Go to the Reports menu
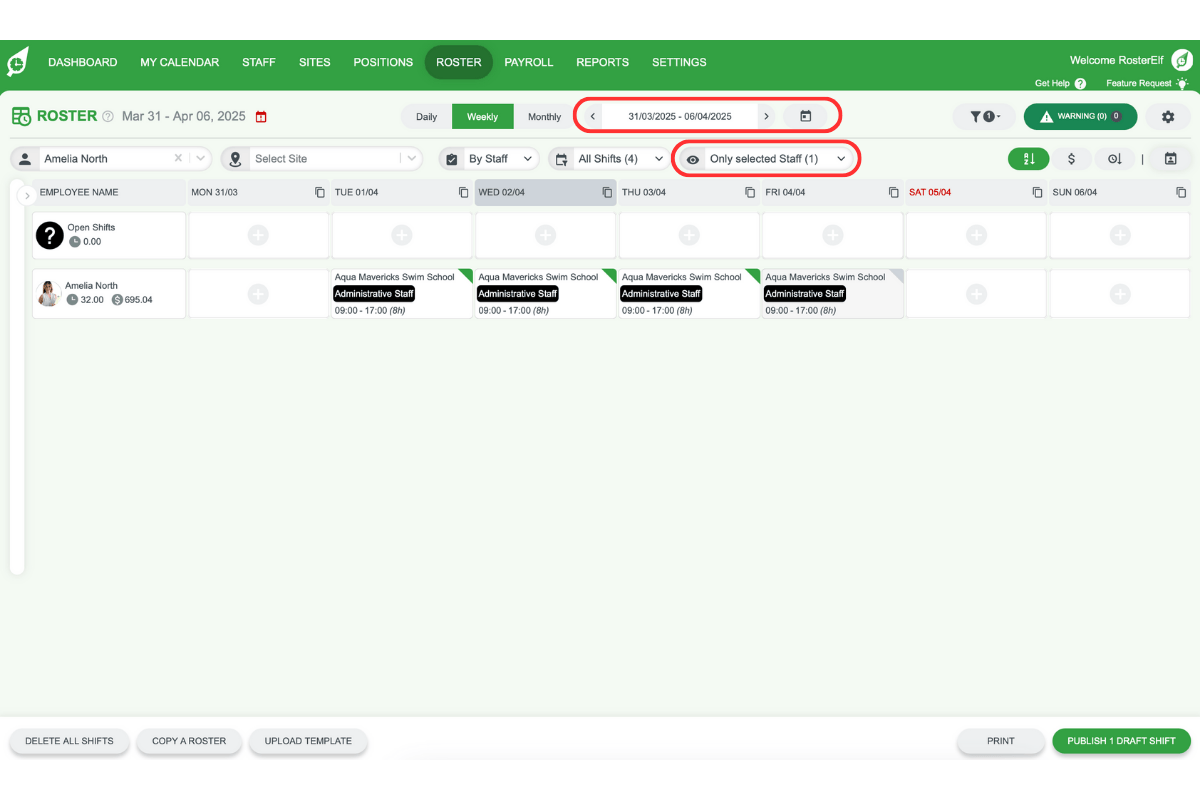 point(602,62)
